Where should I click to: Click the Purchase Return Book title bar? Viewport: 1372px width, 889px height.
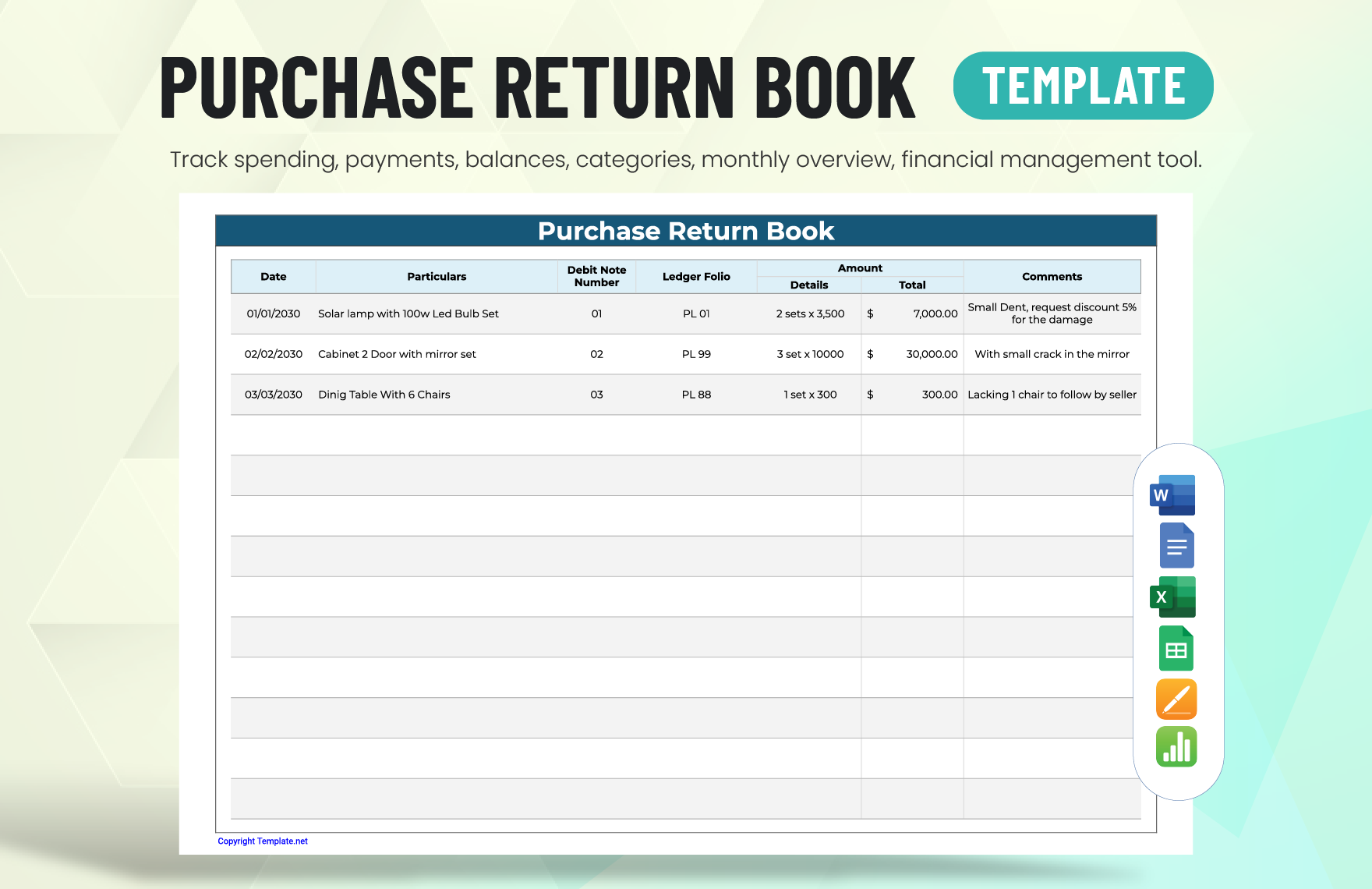coord(686,231)
